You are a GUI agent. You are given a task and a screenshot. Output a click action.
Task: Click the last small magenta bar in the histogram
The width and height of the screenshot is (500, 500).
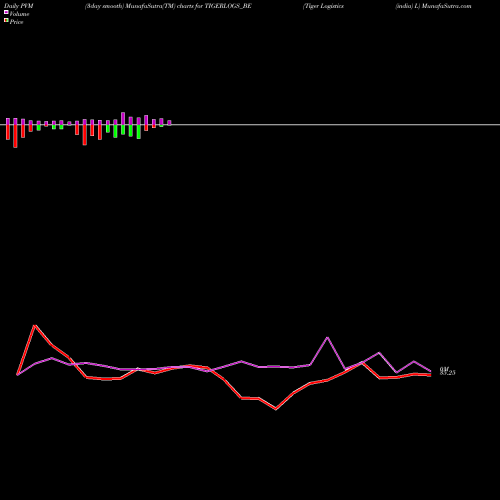coord(169,123)
